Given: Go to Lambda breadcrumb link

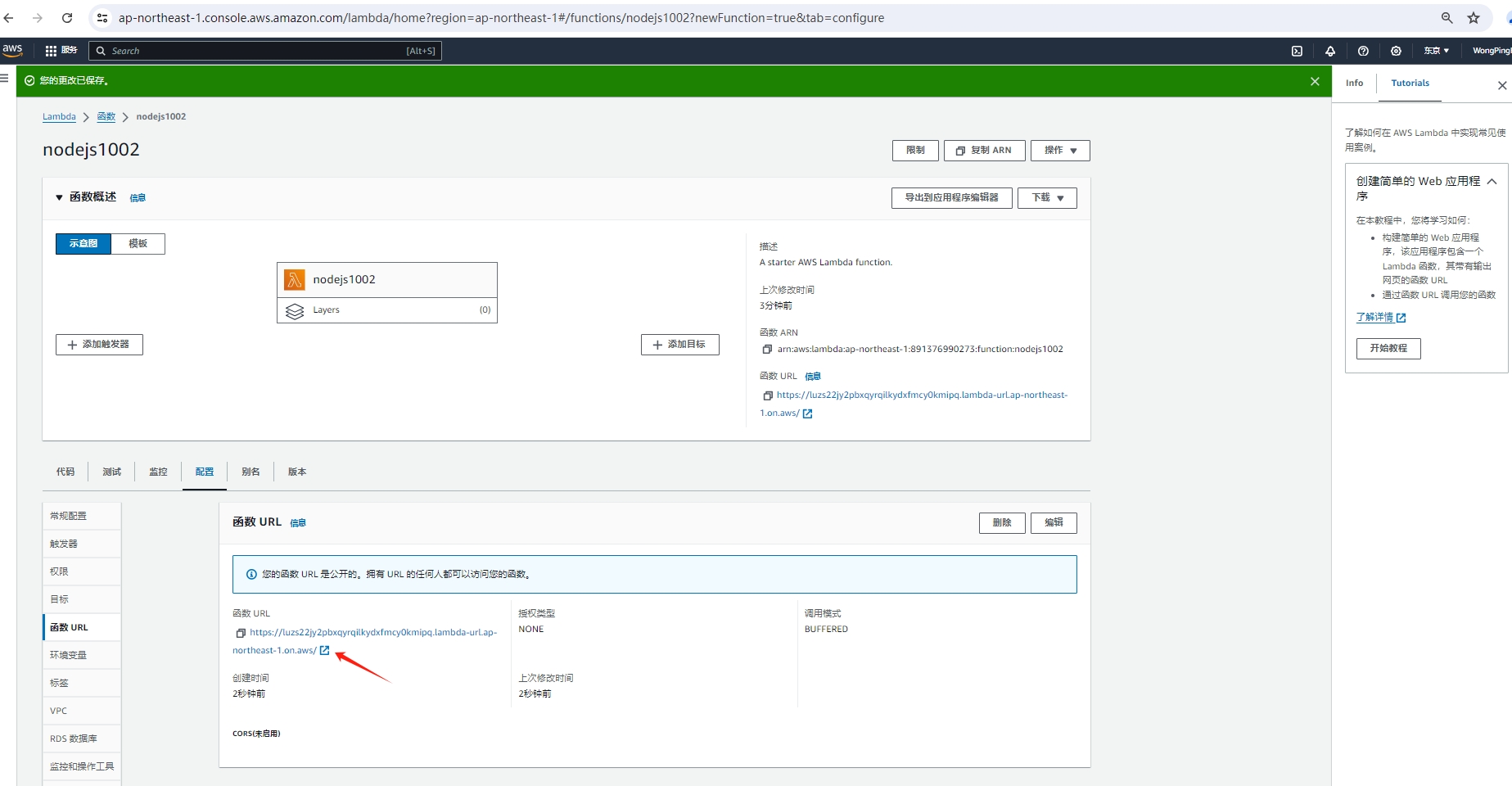Looking at the screenshot, I should 59,117.
